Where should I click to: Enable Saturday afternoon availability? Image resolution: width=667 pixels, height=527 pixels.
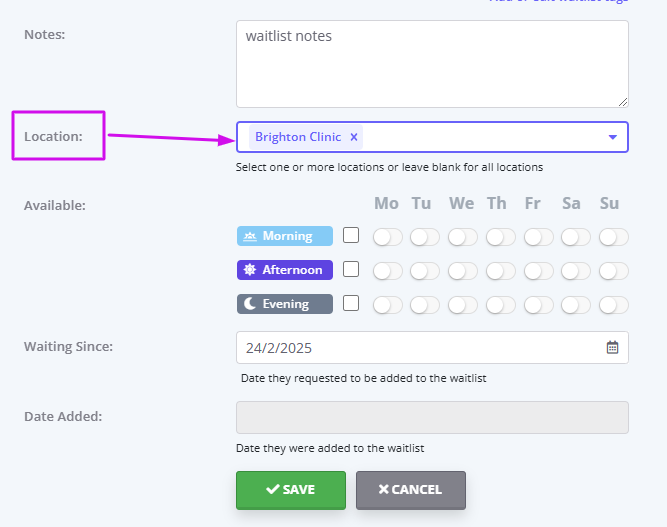pyautogui.click(x=576, y=271)
